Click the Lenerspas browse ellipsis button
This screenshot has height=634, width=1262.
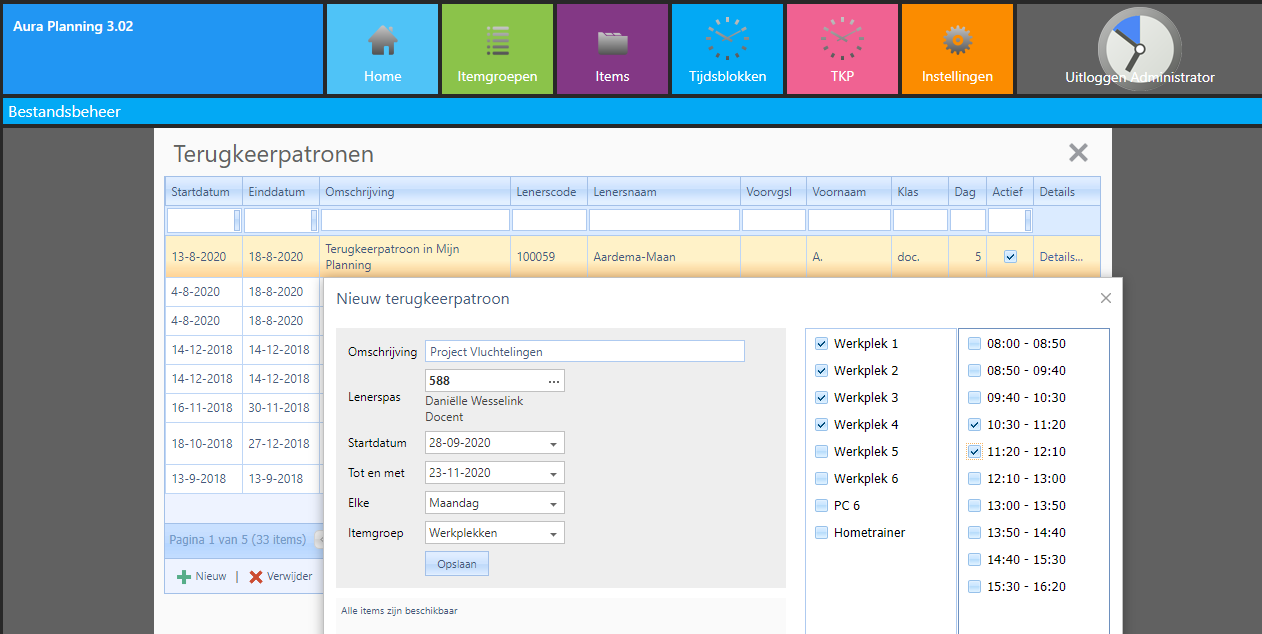553,381
